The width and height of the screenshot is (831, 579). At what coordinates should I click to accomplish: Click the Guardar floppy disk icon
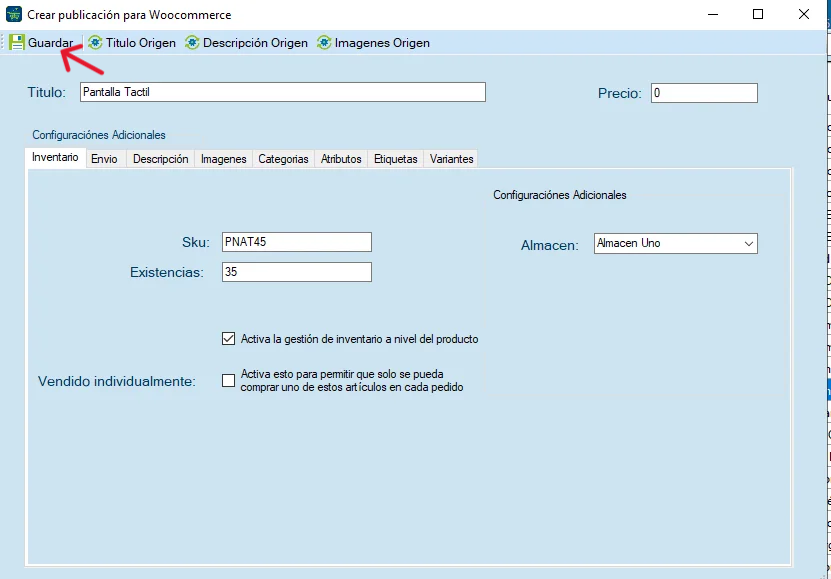[17, 42]
